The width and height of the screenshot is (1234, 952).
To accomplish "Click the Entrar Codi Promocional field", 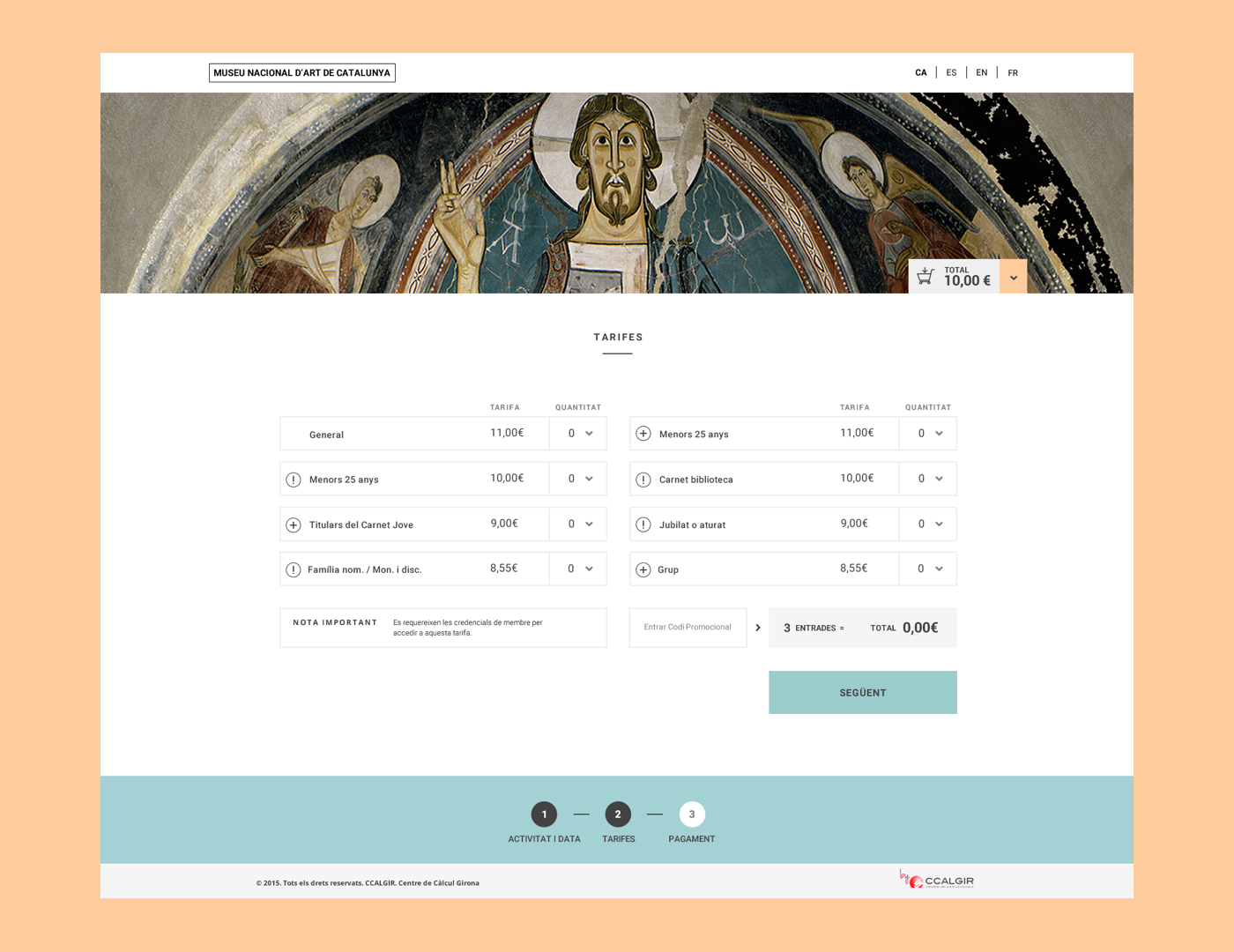I will tap(688, 628).
